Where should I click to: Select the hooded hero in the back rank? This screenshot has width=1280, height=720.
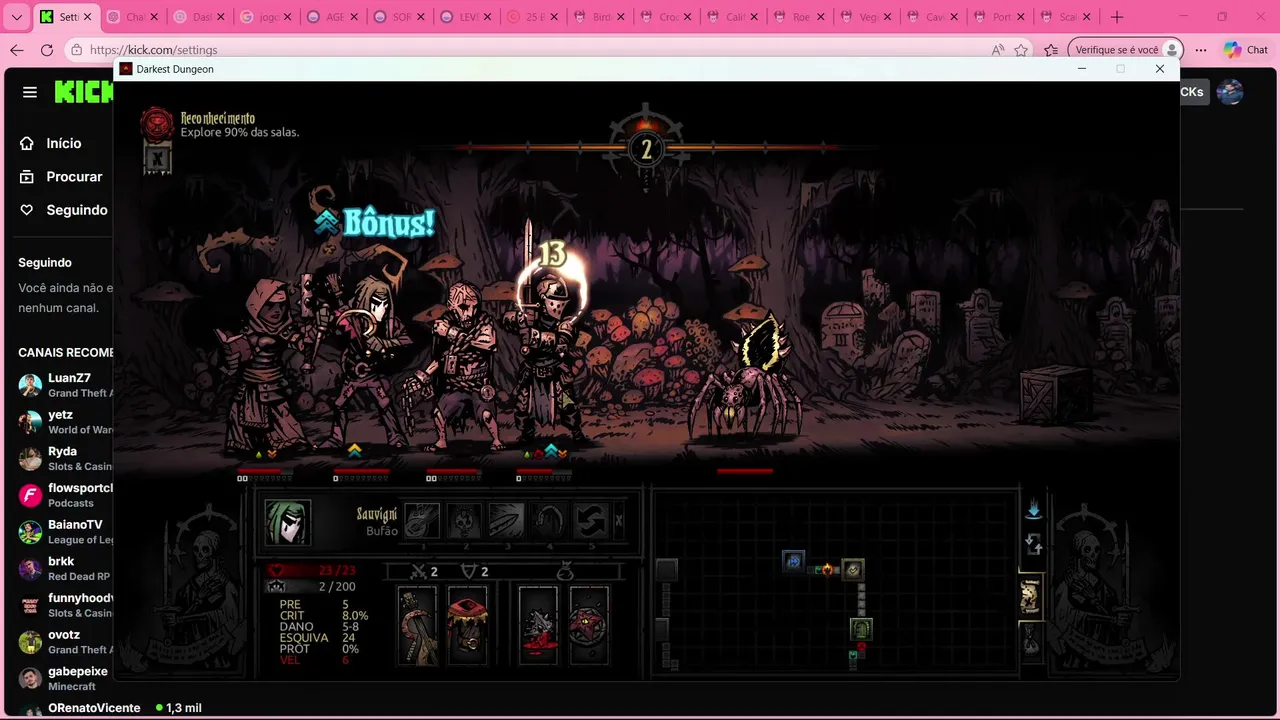pyautogui.click(x=262, y=365)
